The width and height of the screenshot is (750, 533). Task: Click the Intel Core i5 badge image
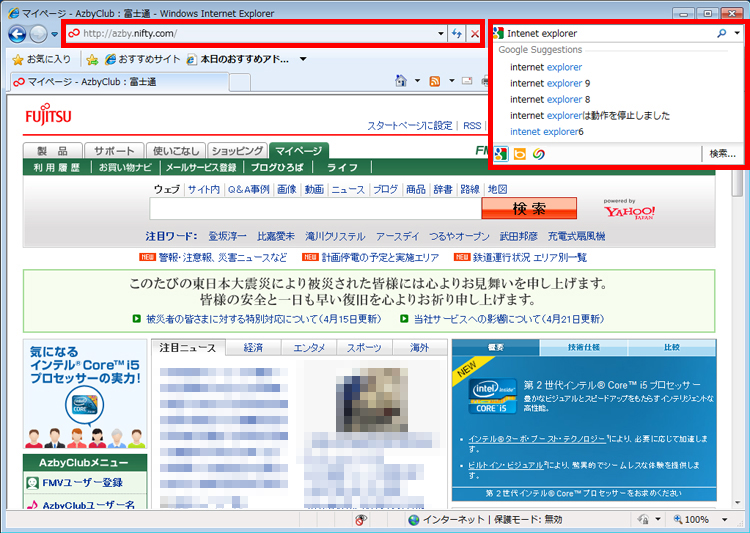pos(493,396)
